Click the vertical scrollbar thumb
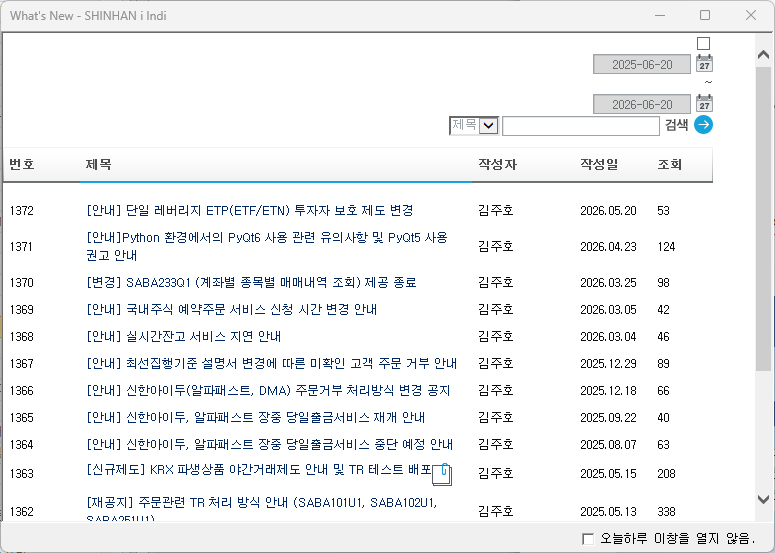 coord(763,219)
